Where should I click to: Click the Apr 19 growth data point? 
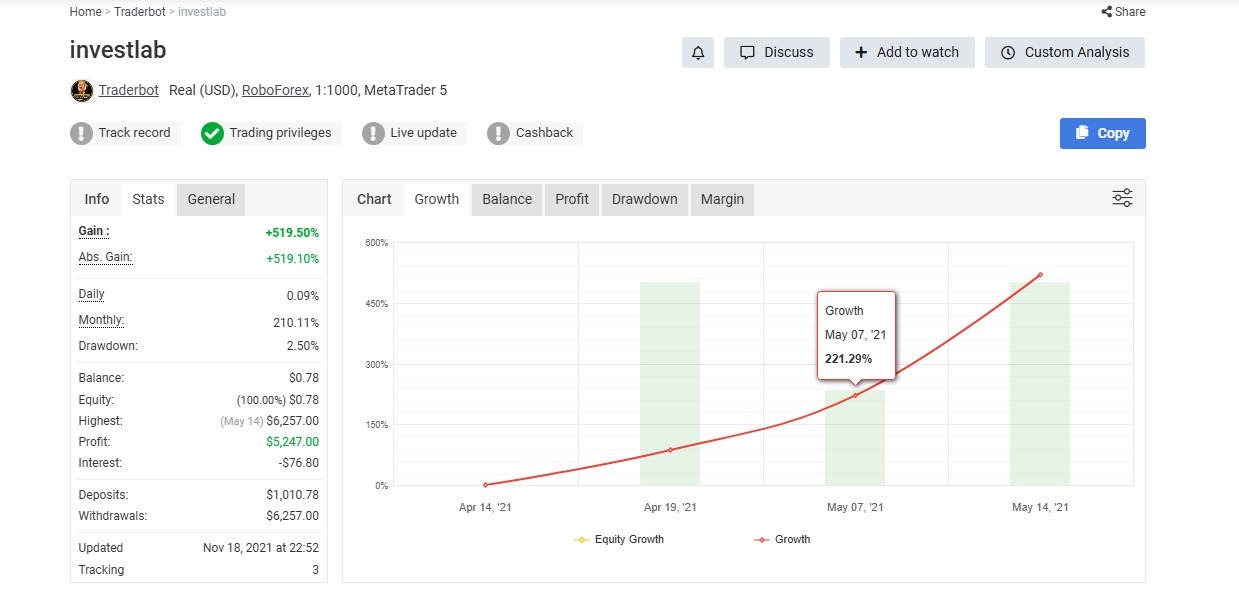[x=670, y=450]
